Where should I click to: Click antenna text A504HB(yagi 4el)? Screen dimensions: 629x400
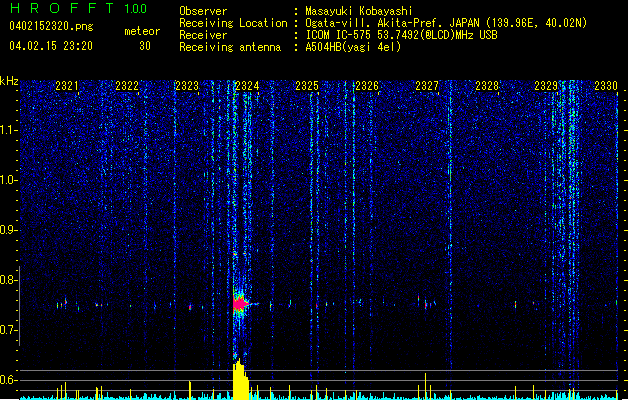click(353, 47)
